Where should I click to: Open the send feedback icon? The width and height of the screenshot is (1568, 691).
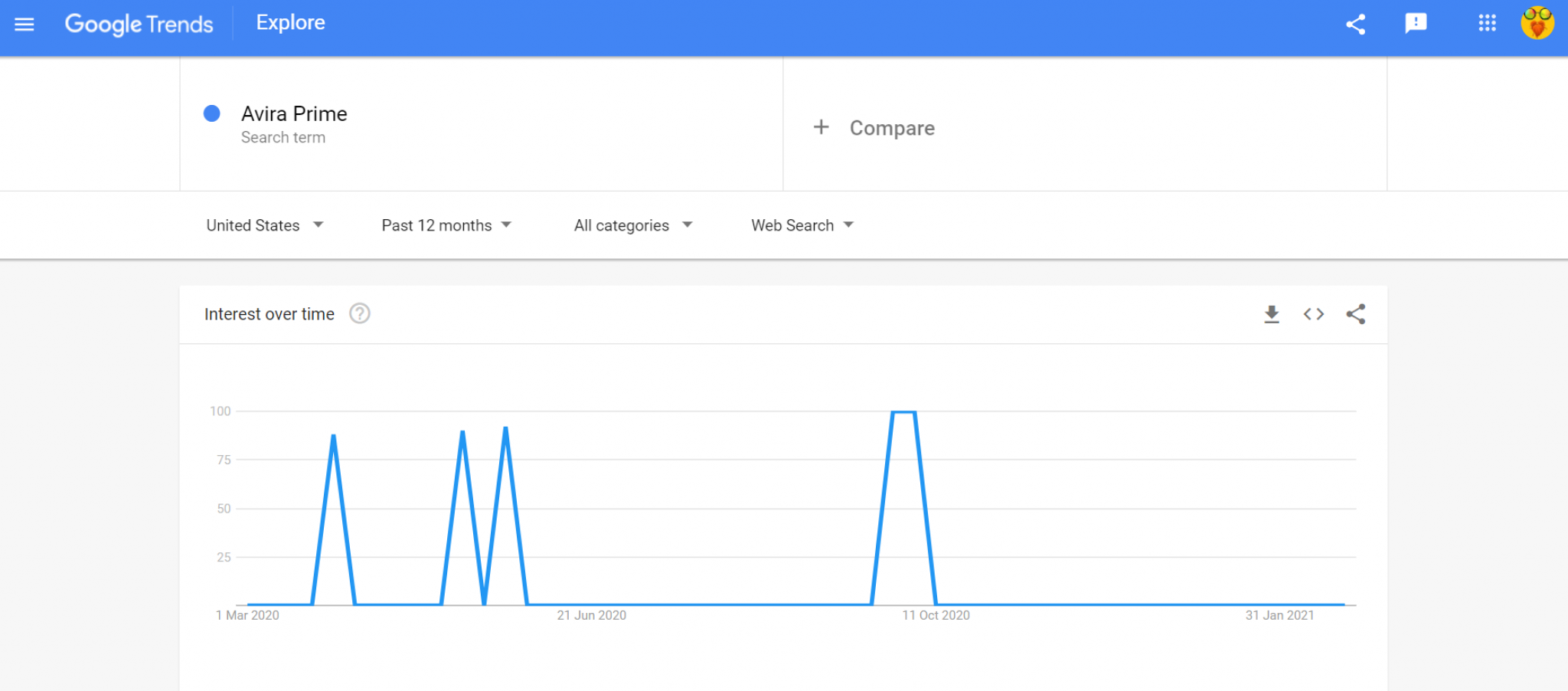tap(1416, 24)
